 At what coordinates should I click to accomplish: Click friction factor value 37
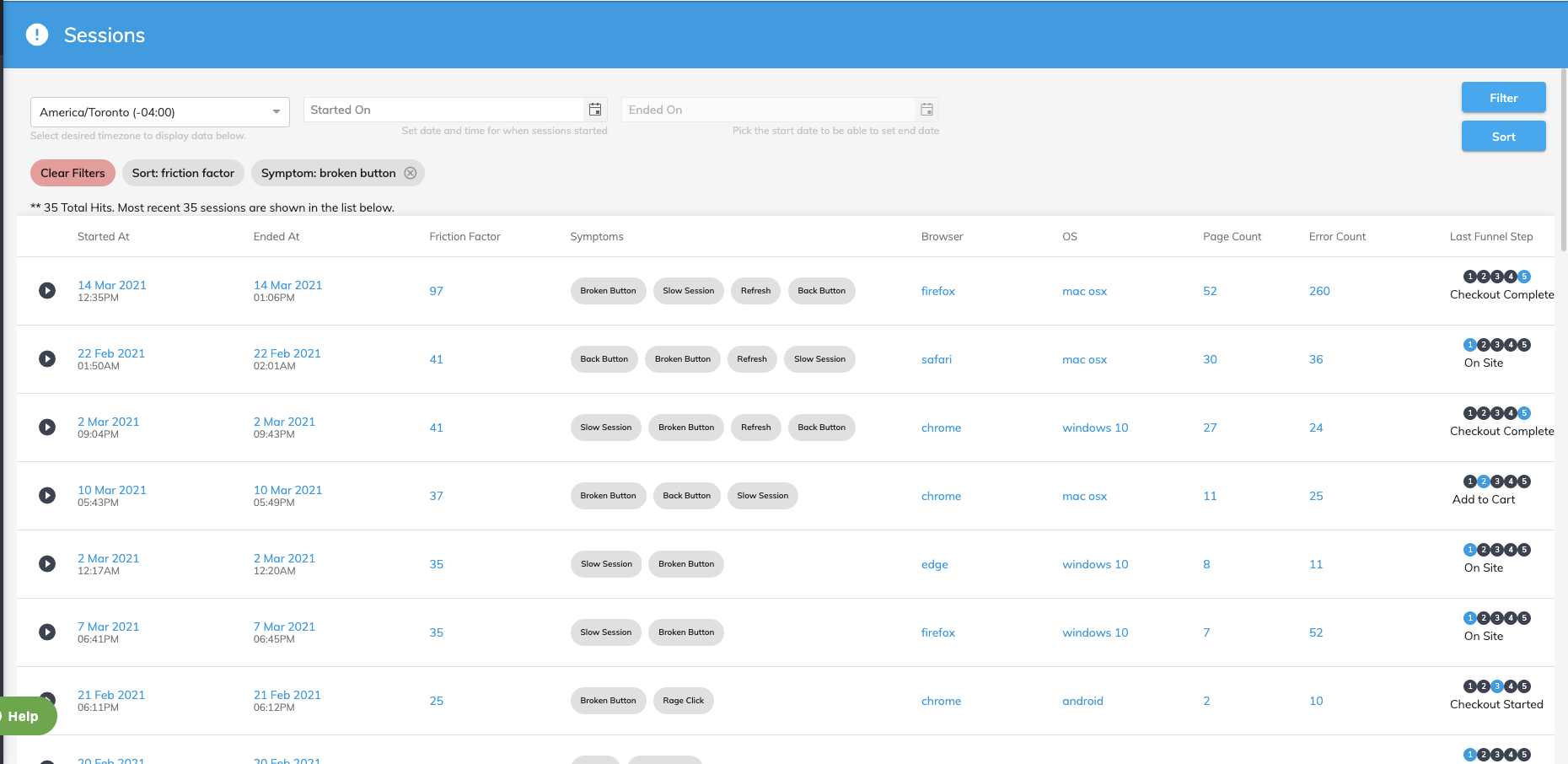click(436, 496)
